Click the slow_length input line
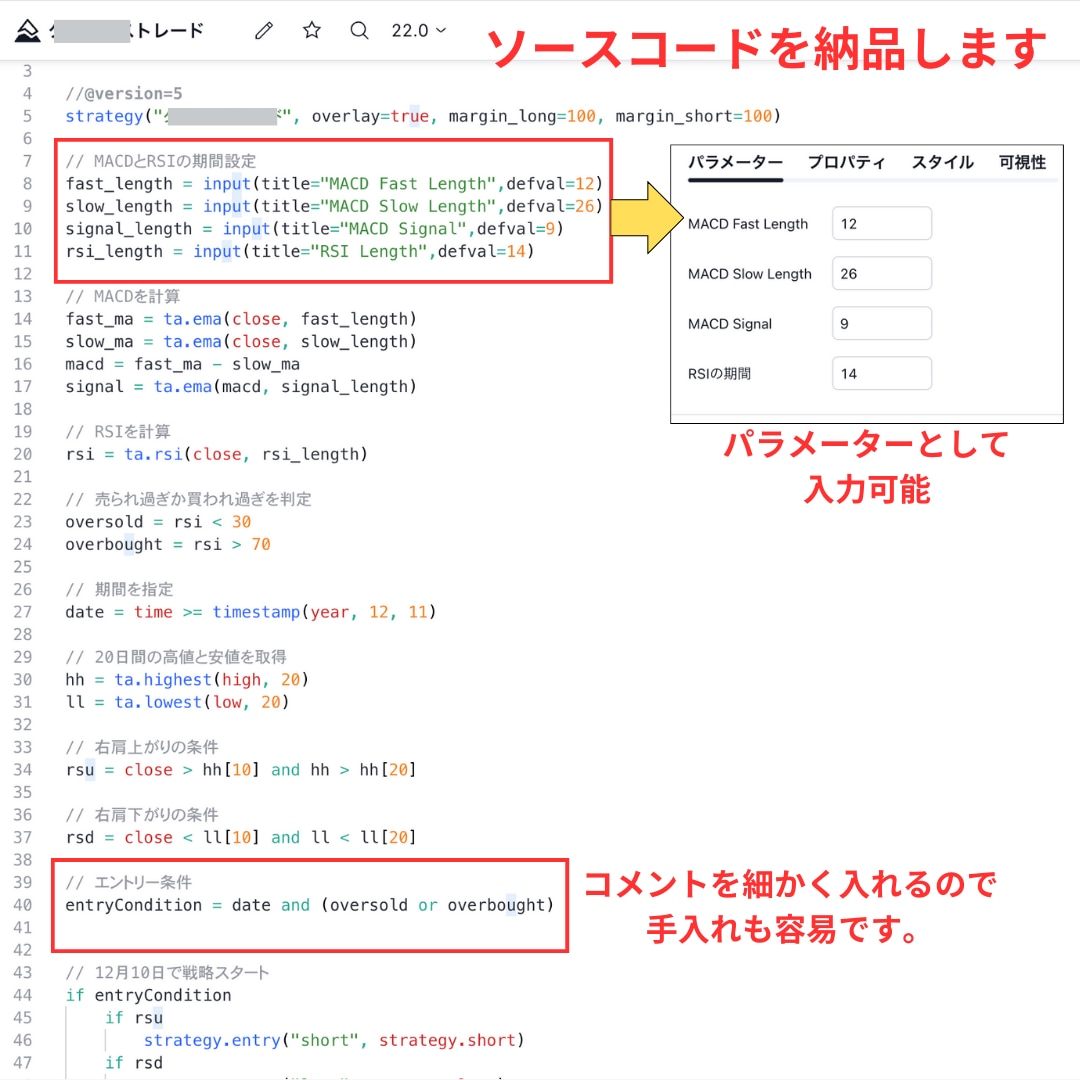This screenshot has height=1080, width=1080. click(334, 207)
